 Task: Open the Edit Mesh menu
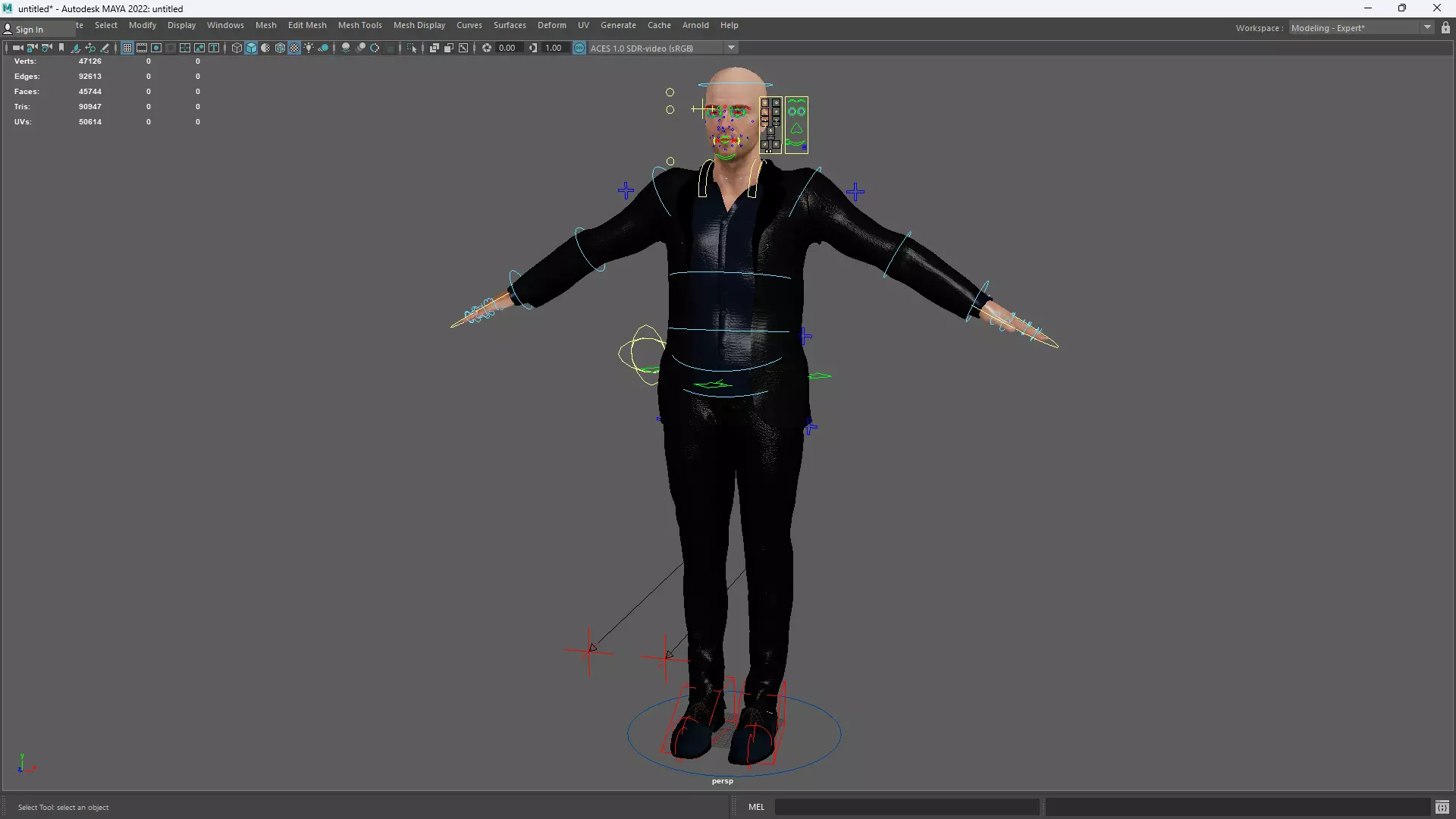[x=307, y=25]
